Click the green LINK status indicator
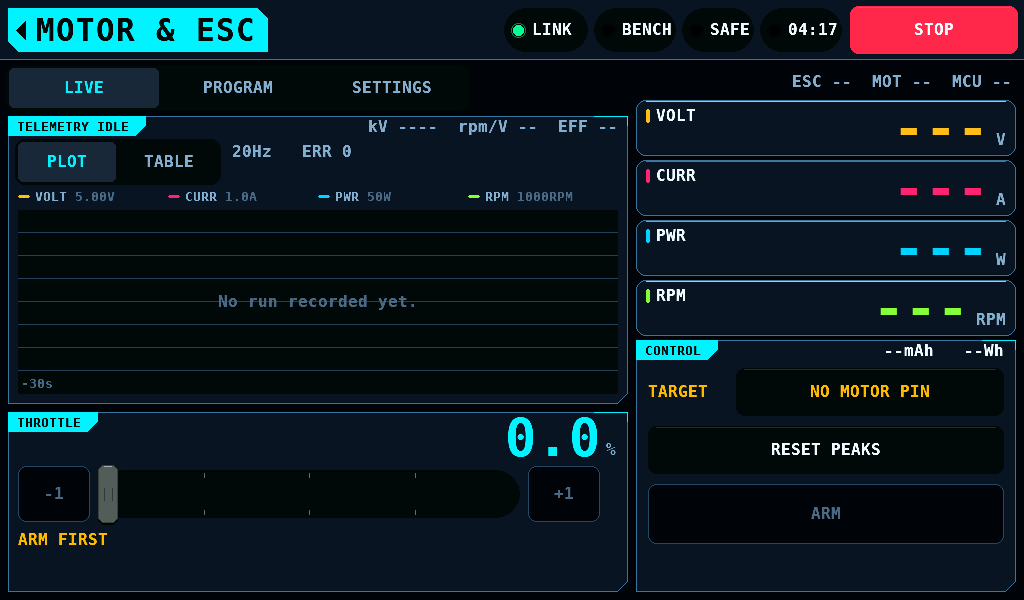 [545, 30]
